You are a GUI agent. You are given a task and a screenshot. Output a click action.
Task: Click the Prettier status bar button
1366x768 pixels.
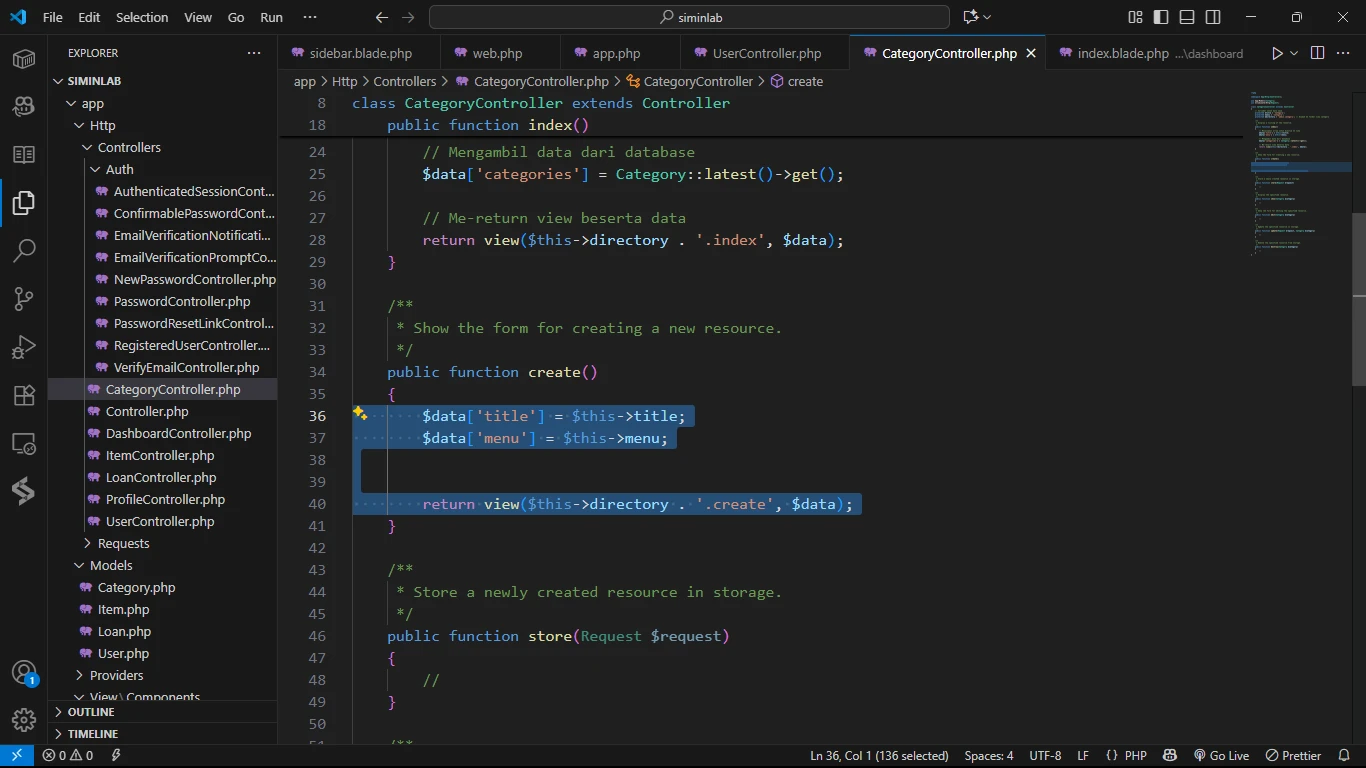[1294, 755]
